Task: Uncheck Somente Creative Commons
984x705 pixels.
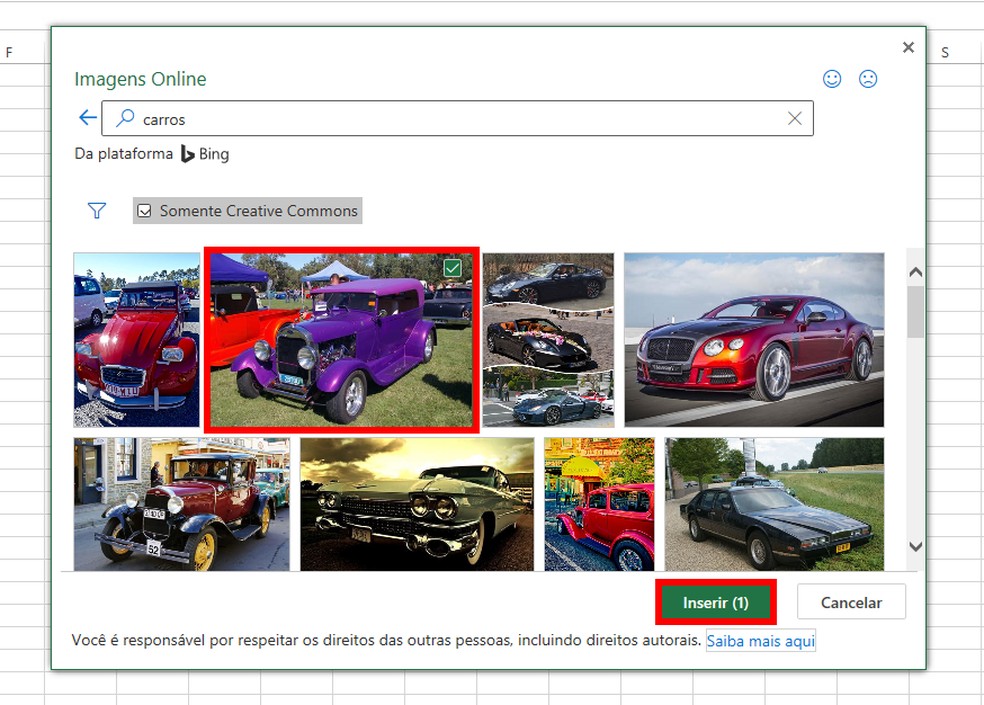Action: pyautogui.click(x=145, y=210)
